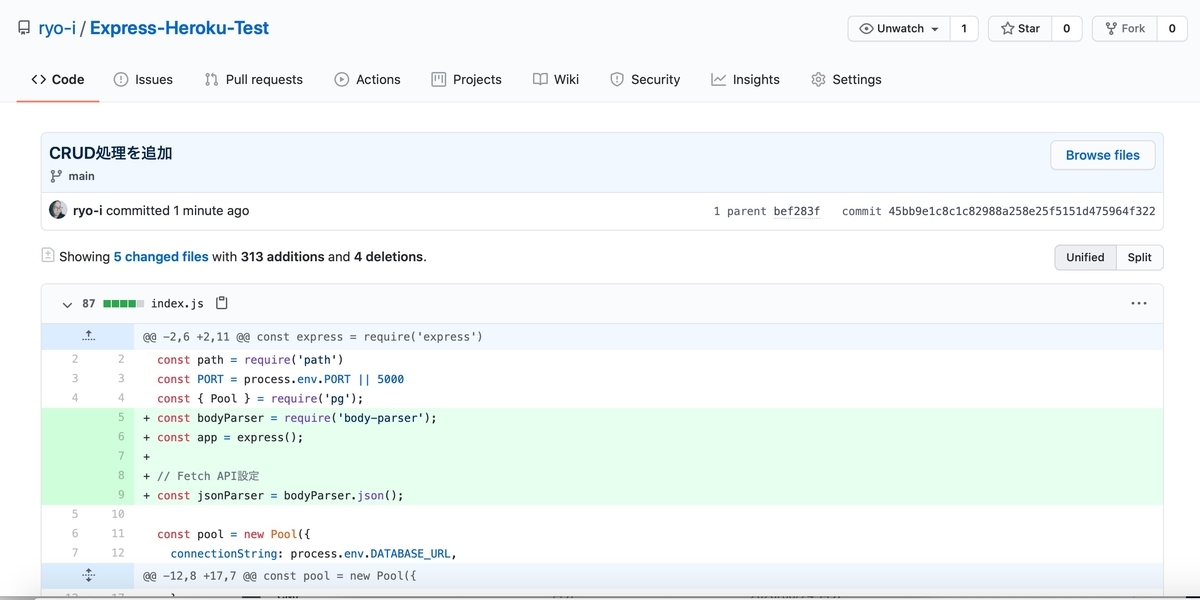Click Browse files button

coord(1103,155)
